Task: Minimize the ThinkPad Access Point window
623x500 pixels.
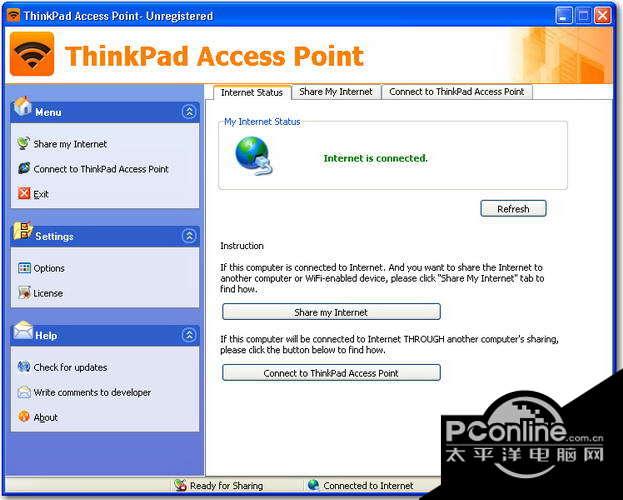Action: [x=563, y=16]
